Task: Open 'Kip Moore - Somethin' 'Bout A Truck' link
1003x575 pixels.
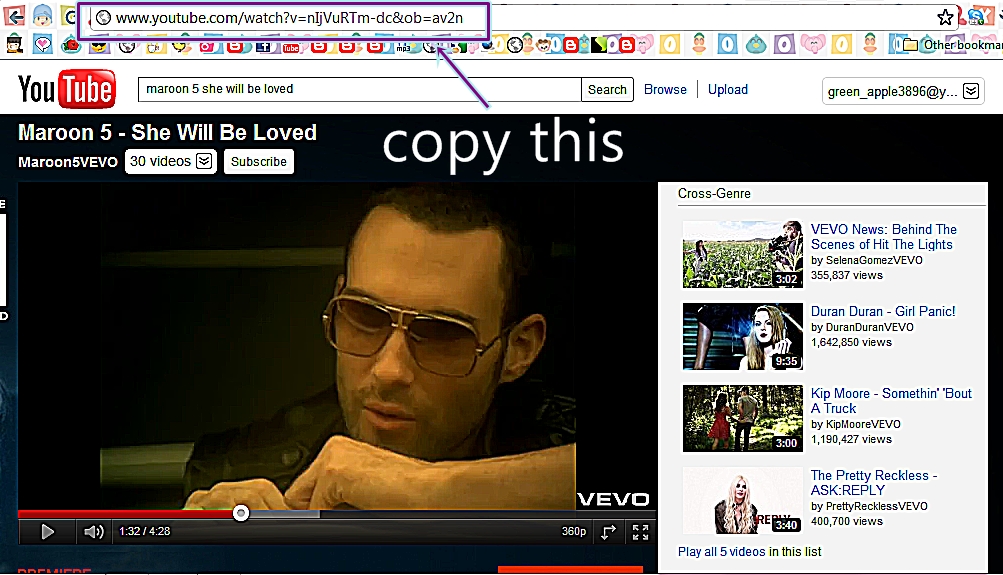Action: [891, 400]
